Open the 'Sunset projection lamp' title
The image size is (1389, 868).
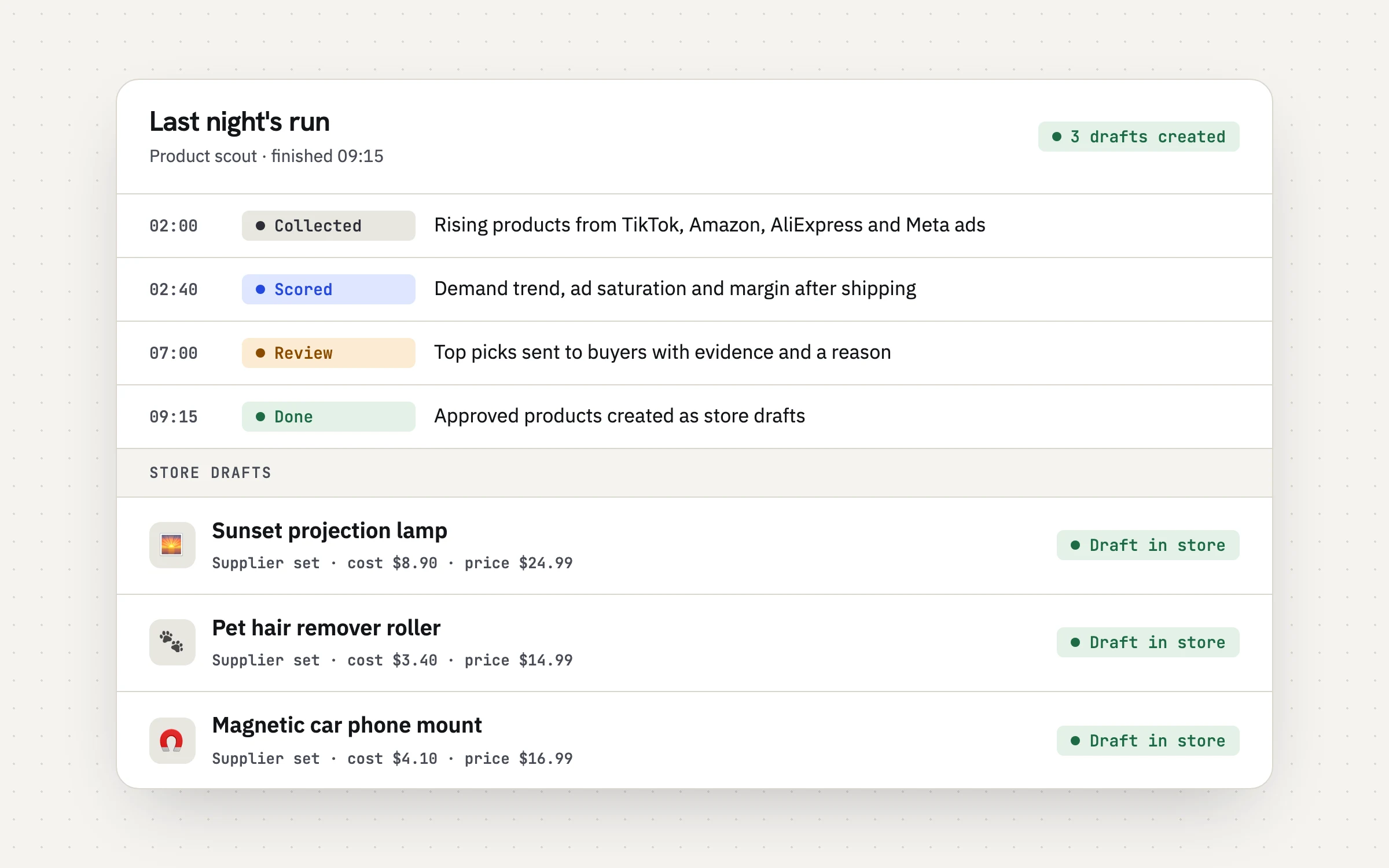tap(329, 531)
